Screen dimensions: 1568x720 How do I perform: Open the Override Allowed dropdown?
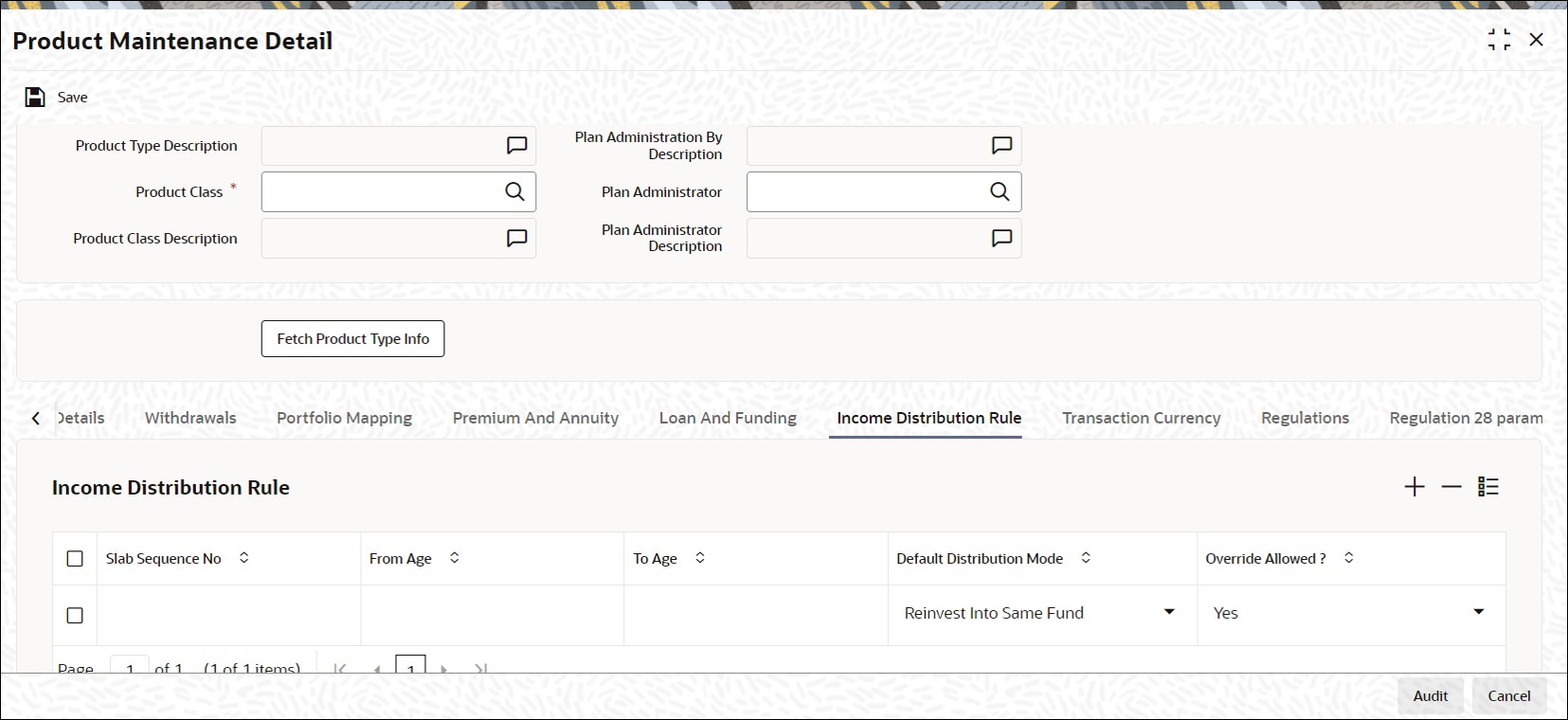[1478, 613]
